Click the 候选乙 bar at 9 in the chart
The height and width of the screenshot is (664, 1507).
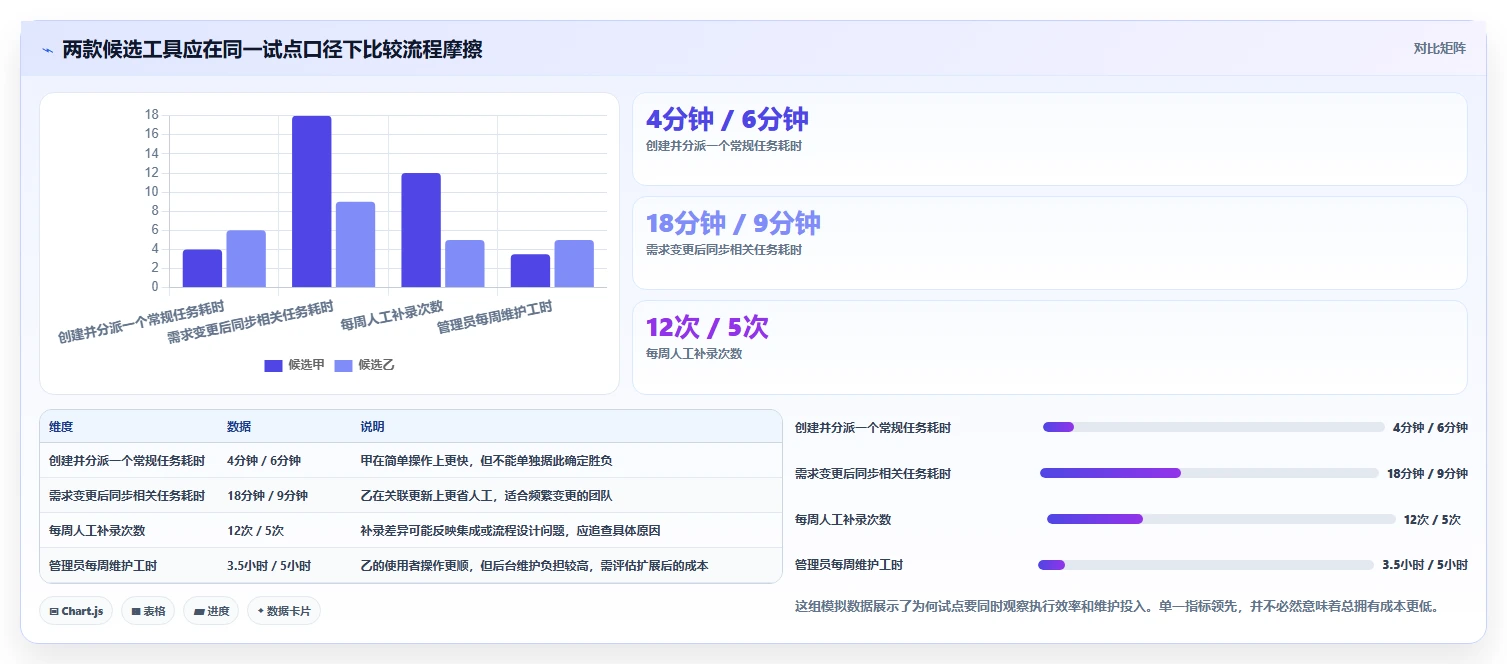tap(355, 245)
